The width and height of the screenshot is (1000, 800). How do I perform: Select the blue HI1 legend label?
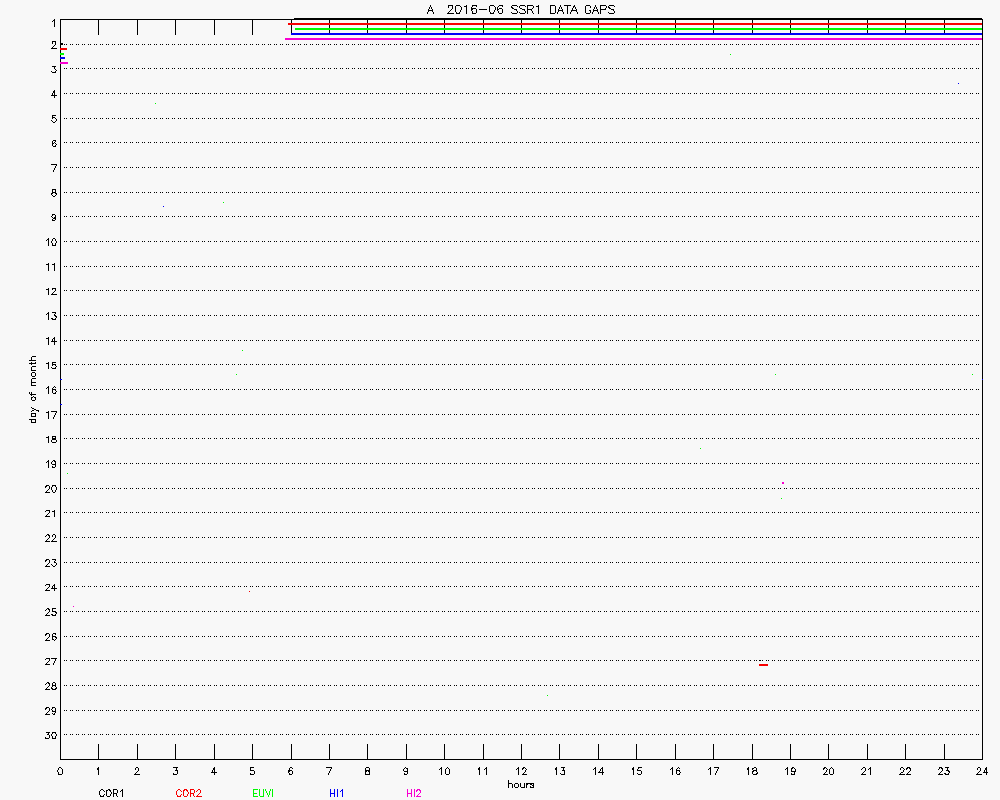(x=337, y=793)
